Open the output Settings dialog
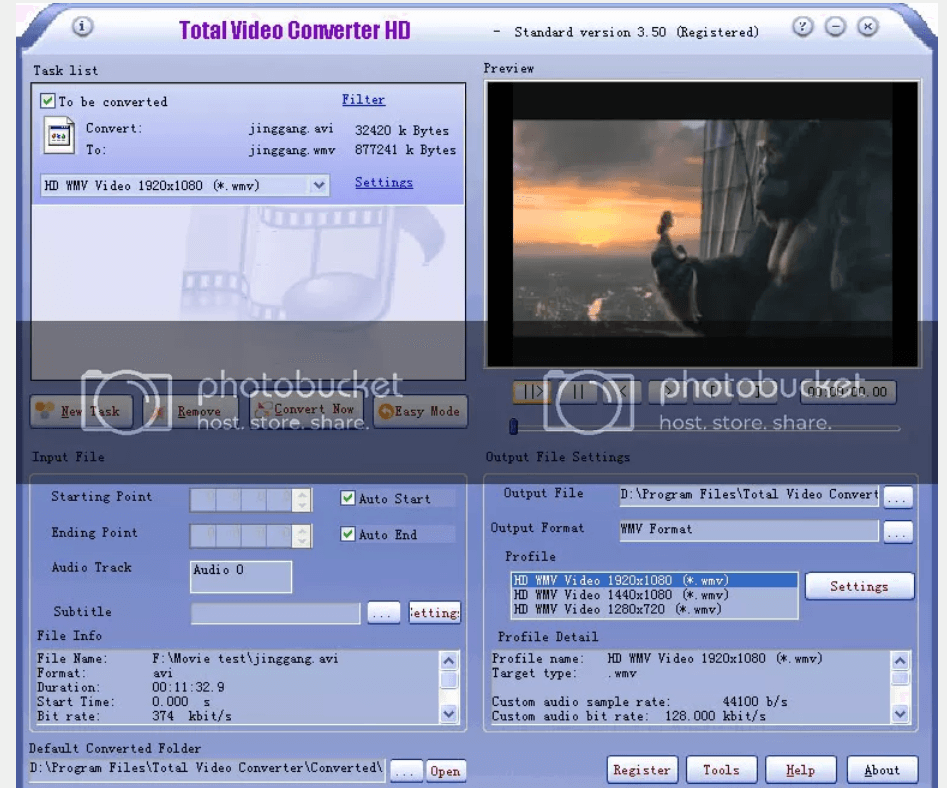This screenshot has width=947, height=788. pyautogui.click(x=859, y=586)
